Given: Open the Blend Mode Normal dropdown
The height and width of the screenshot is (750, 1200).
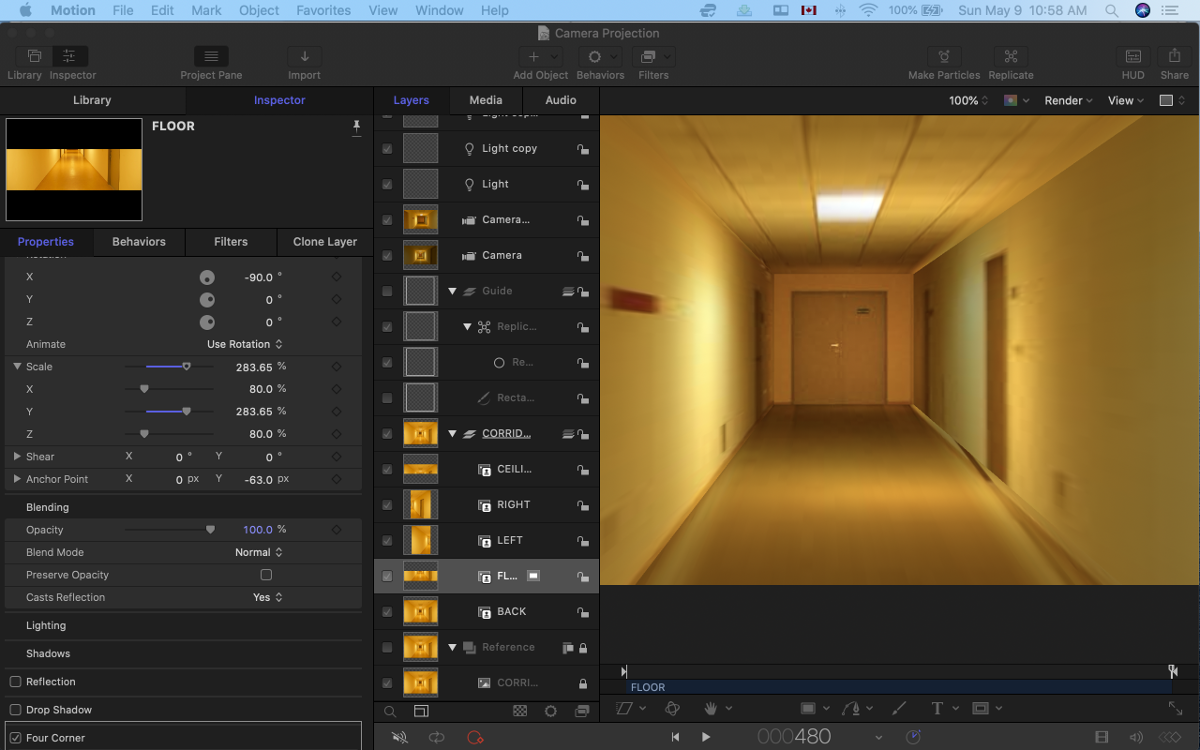Looking at the screenshot, I should click(x=259, y=552).
